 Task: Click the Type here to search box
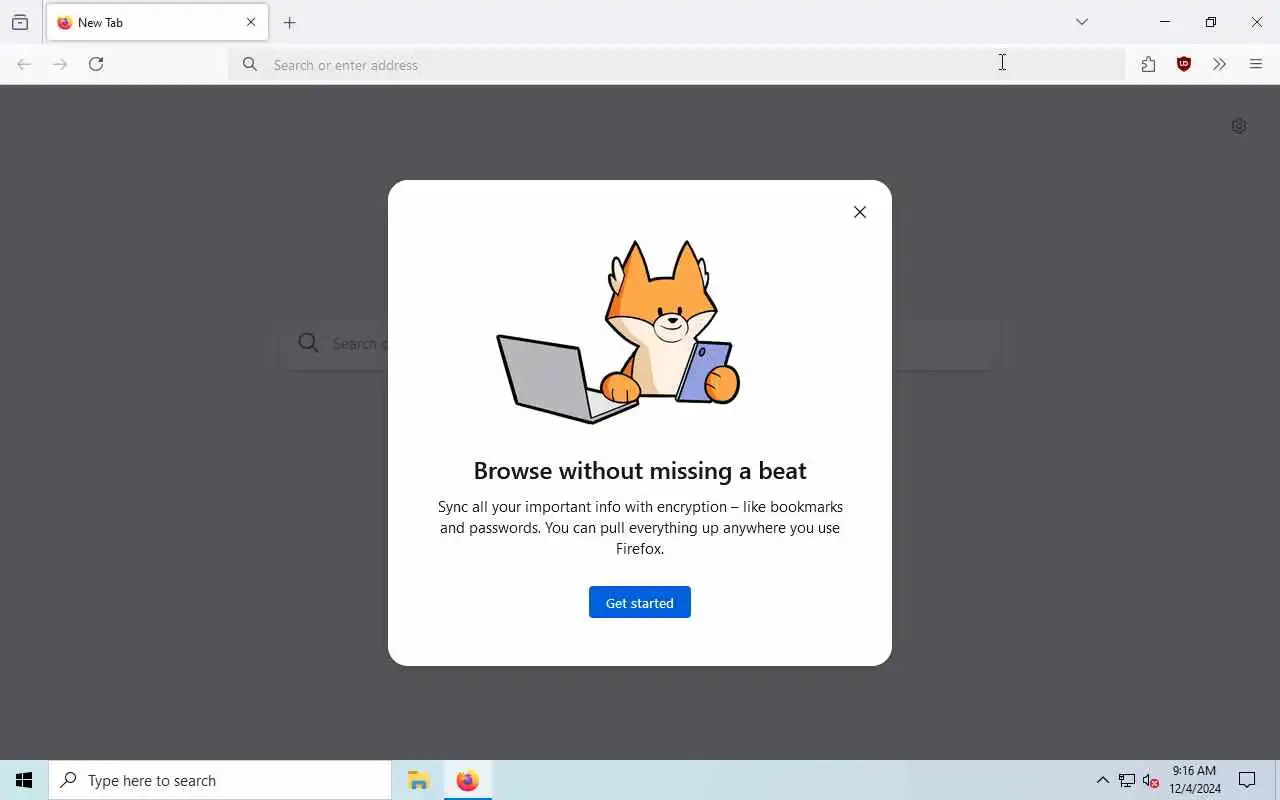pos(220,780)
